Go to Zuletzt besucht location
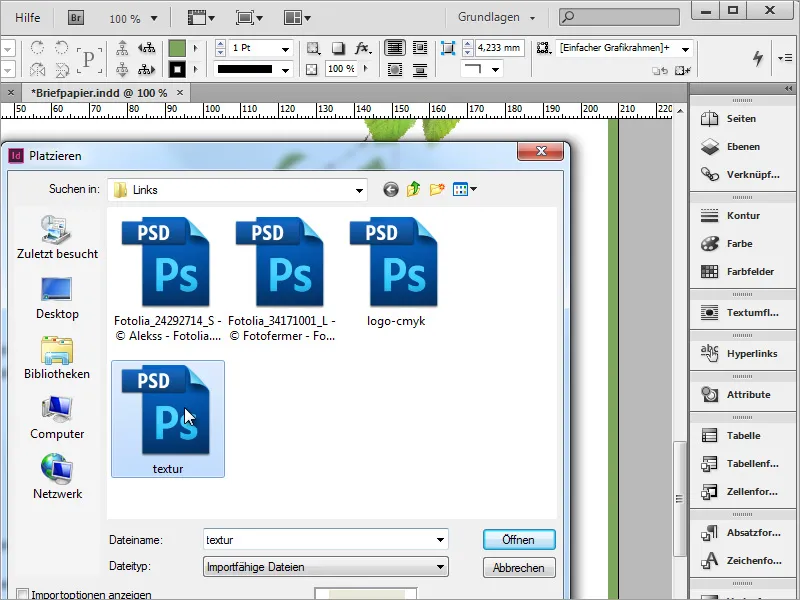Screen dimensions: 800x600 pos(57,237)
